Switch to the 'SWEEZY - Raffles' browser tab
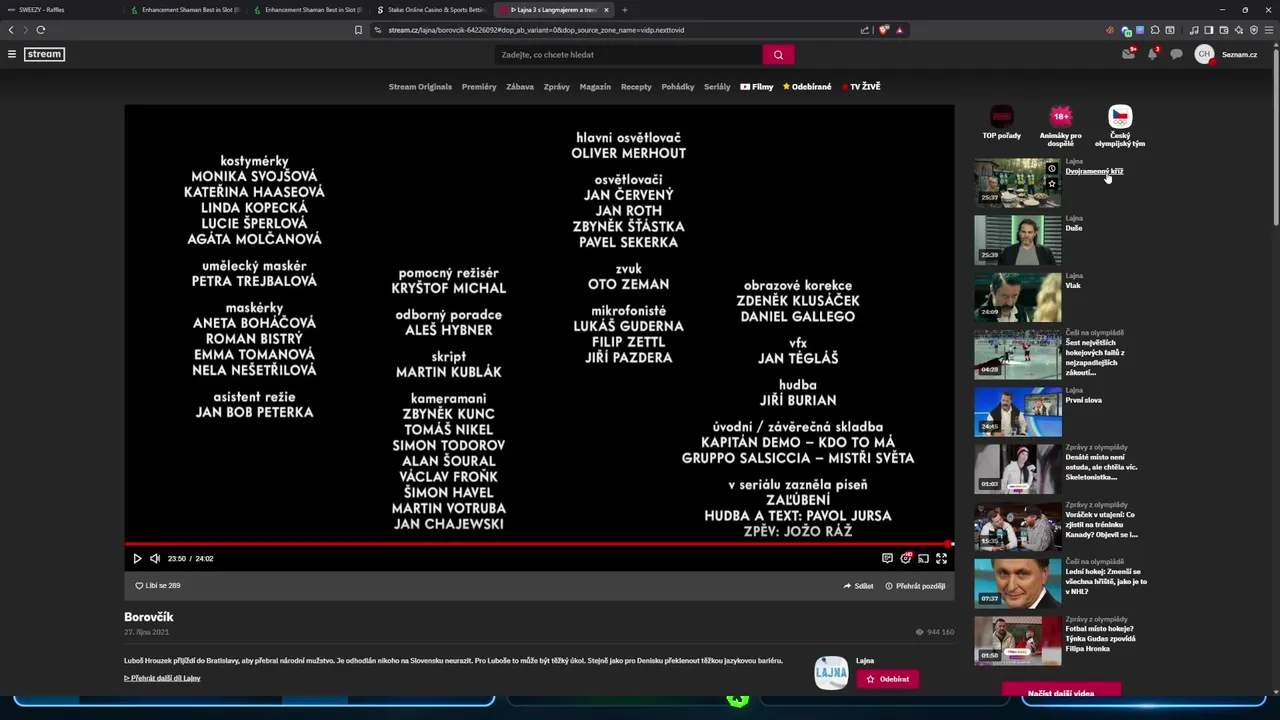Viewport: 1280px width, 720px height. tap(62, 10)
